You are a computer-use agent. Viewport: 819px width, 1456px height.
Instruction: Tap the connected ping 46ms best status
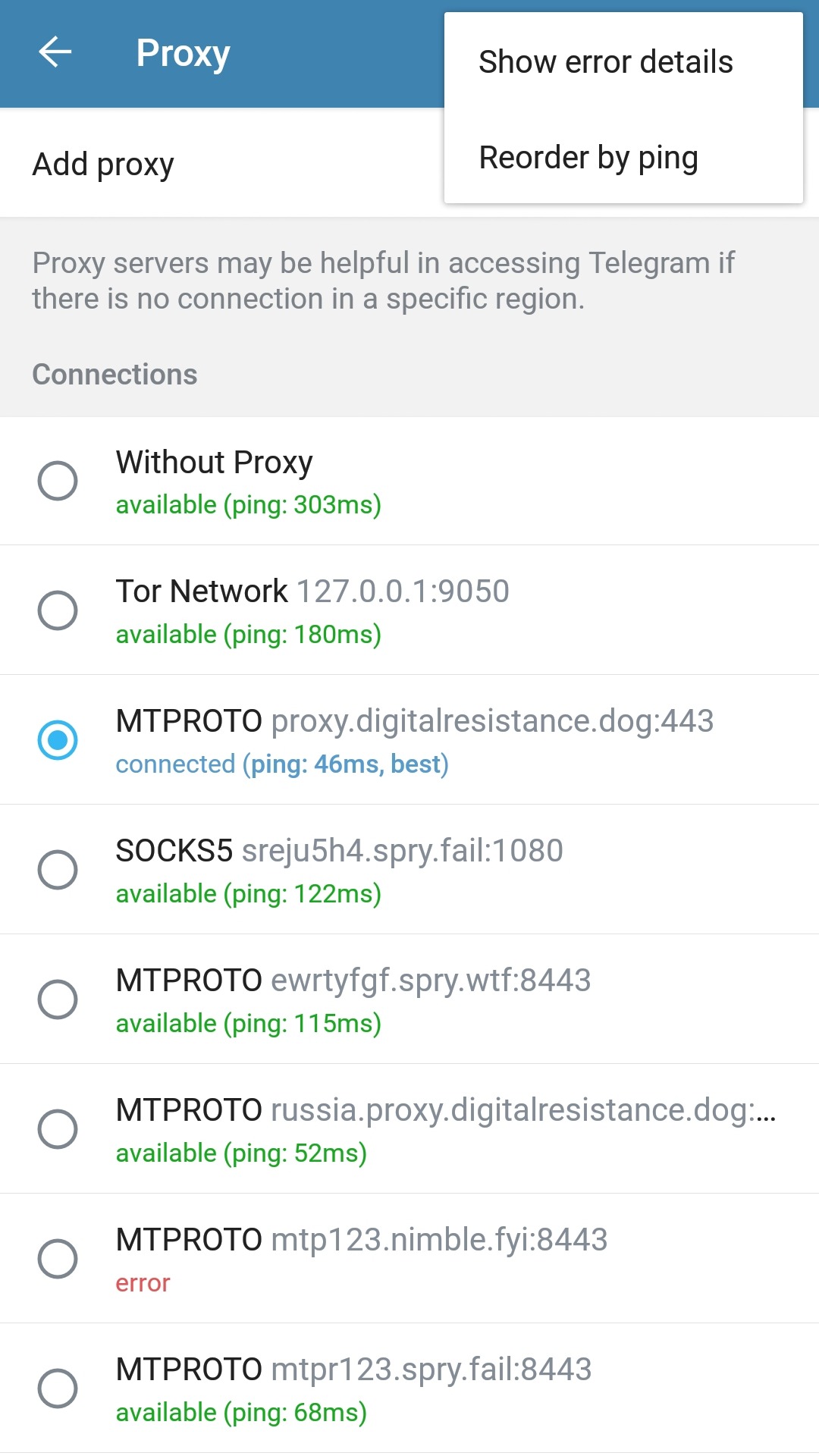(x=282, y=764)
